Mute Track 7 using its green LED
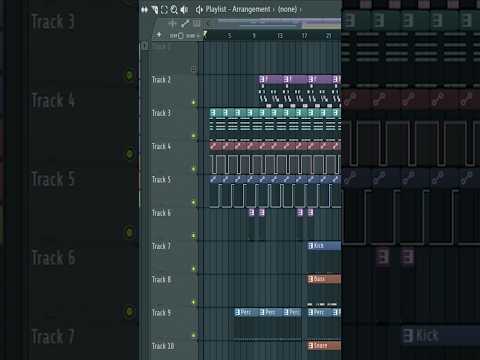480x360 pixels. [194, 269]
